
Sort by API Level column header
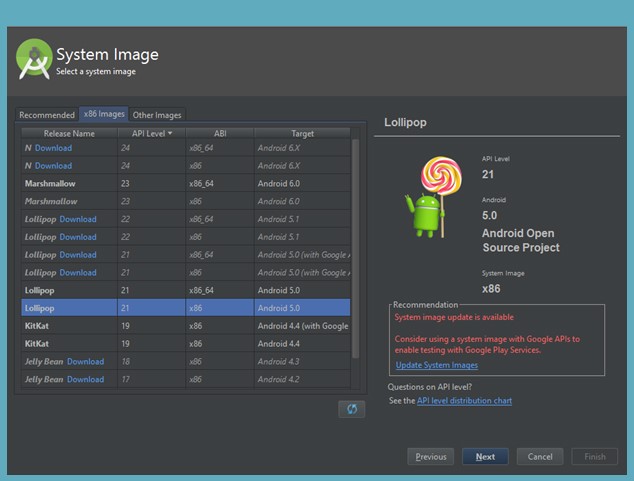click(152, 133)
